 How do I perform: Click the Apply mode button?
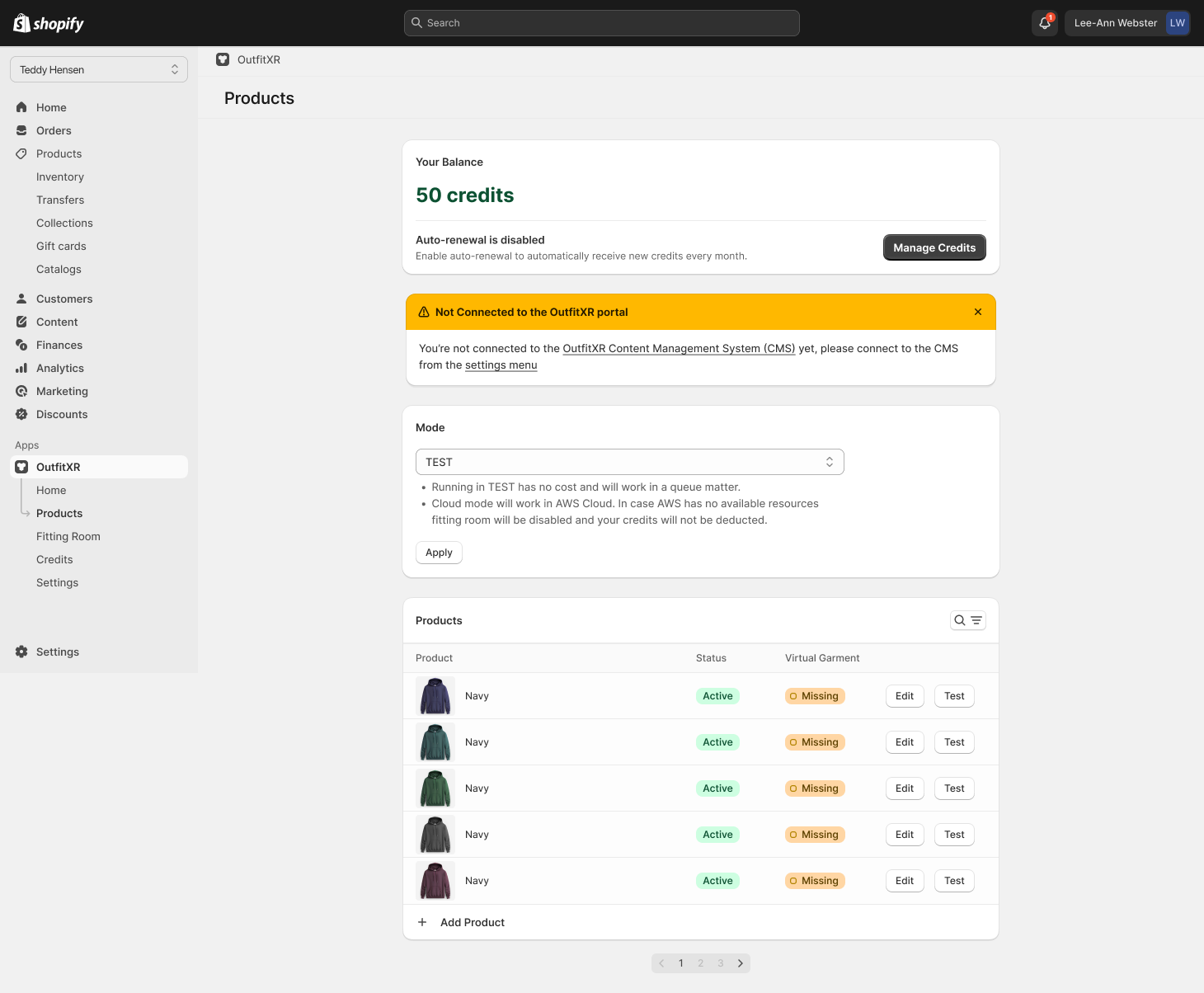[439, 553]
